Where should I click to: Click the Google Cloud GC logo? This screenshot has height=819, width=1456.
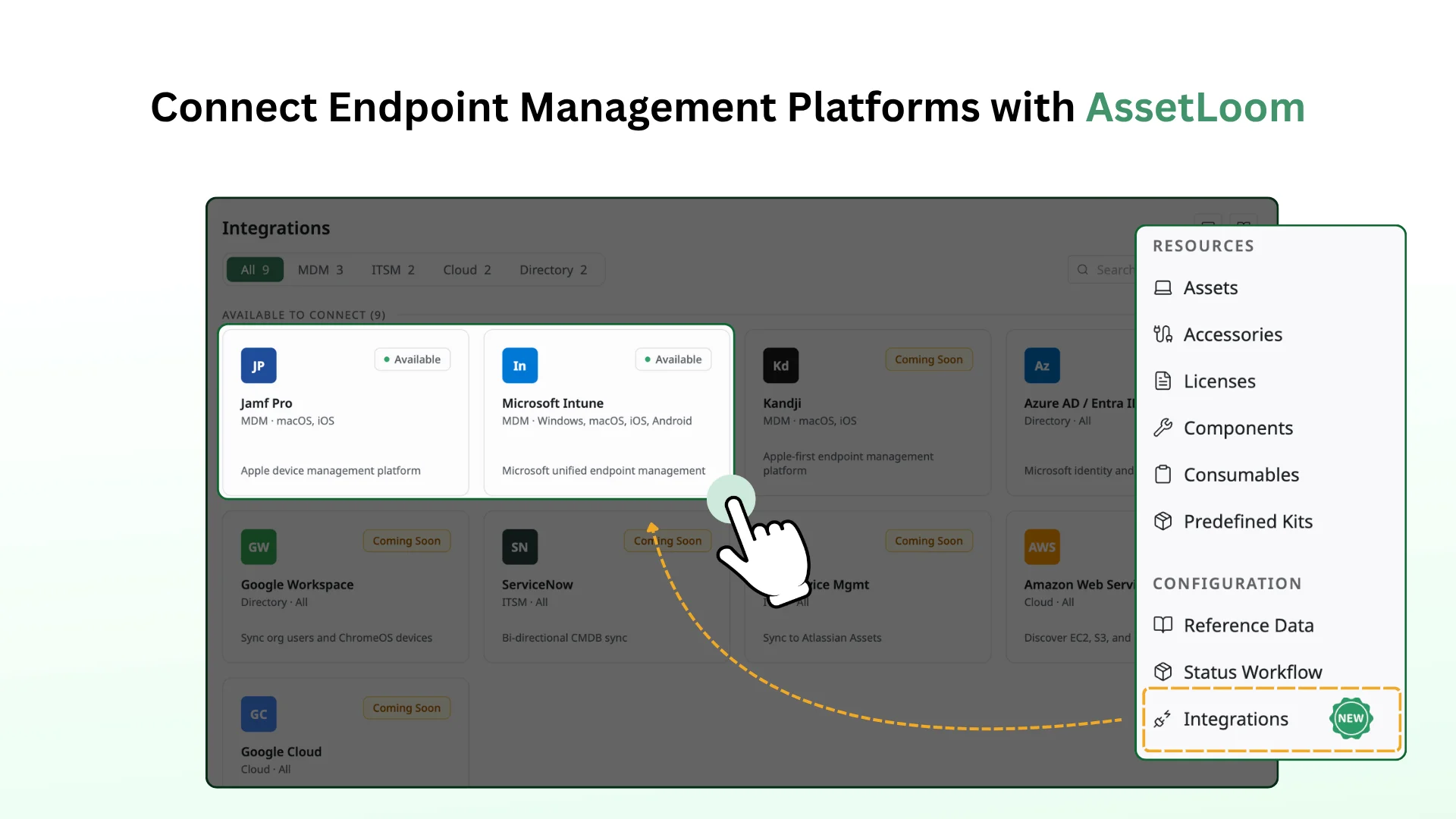[x=259, y=714]
